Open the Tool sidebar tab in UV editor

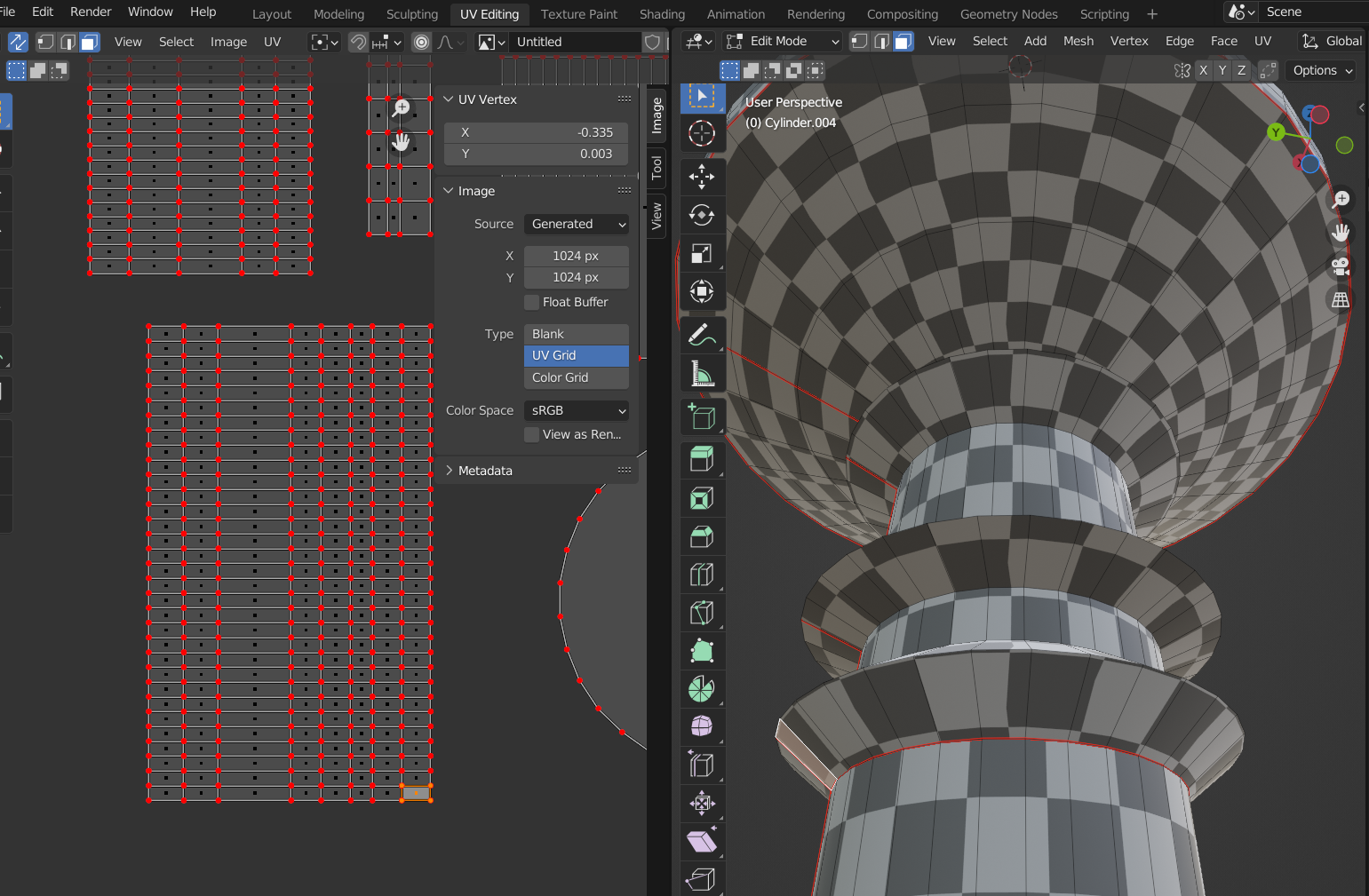click(x=657, y=167)
